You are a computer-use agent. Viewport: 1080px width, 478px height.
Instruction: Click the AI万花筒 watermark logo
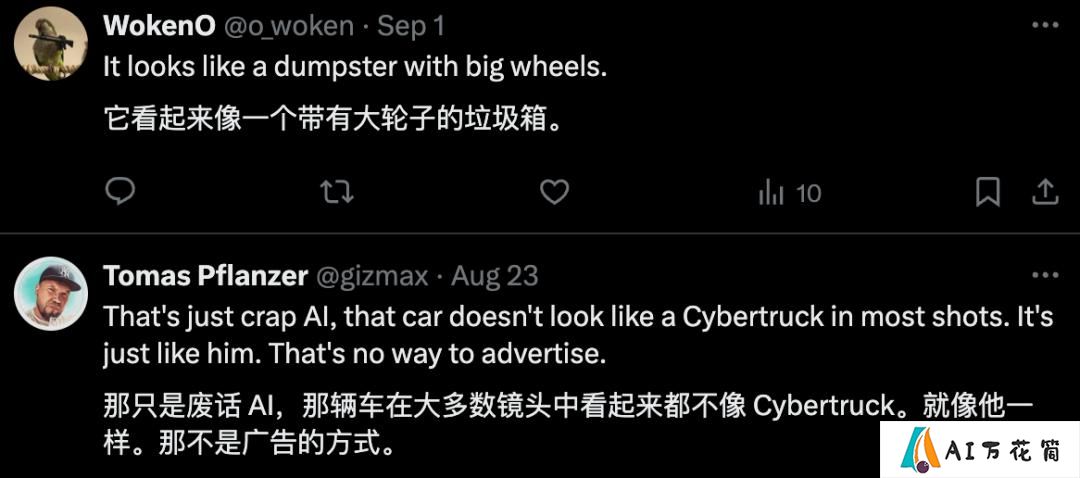point(979,449)
